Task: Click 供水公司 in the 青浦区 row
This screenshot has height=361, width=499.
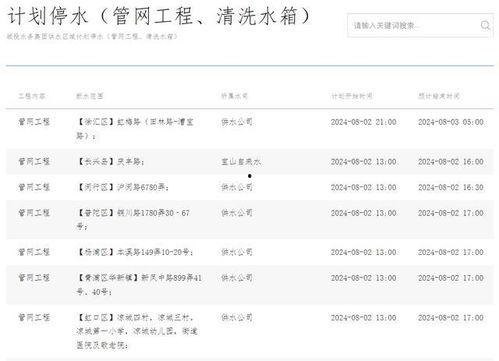Action: pyautogui.click(x=237, y=278)
